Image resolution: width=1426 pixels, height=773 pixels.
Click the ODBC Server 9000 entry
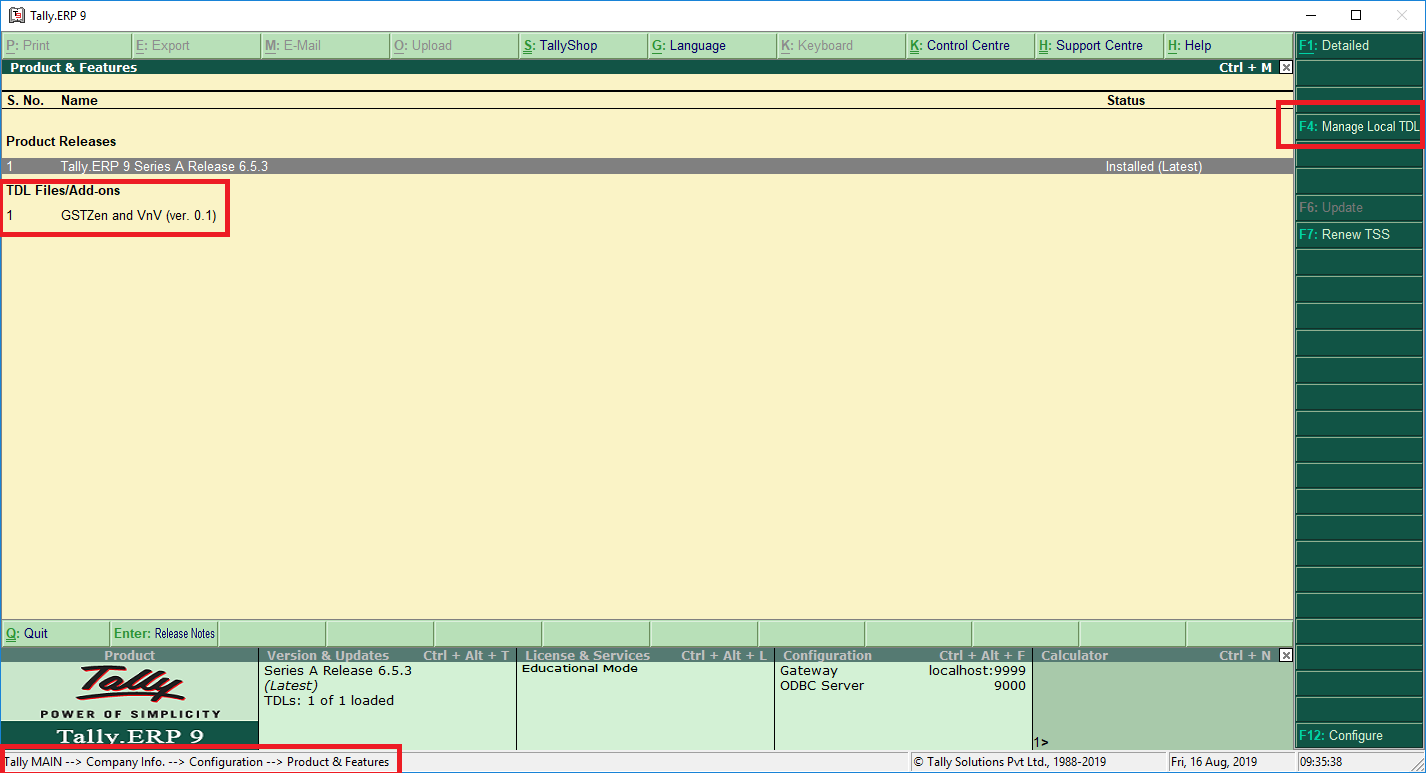[903, 686]
